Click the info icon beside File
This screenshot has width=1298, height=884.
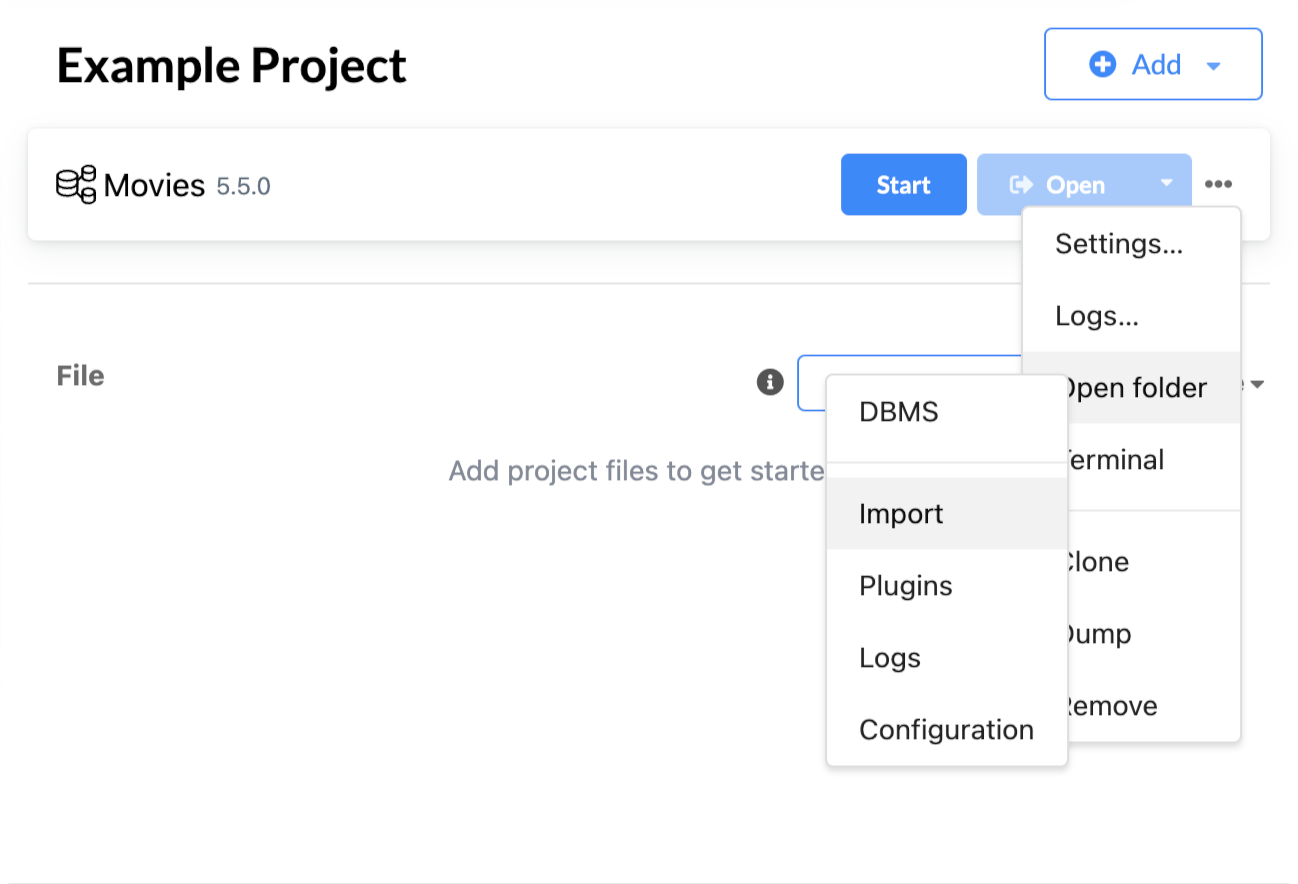point(770,382)
